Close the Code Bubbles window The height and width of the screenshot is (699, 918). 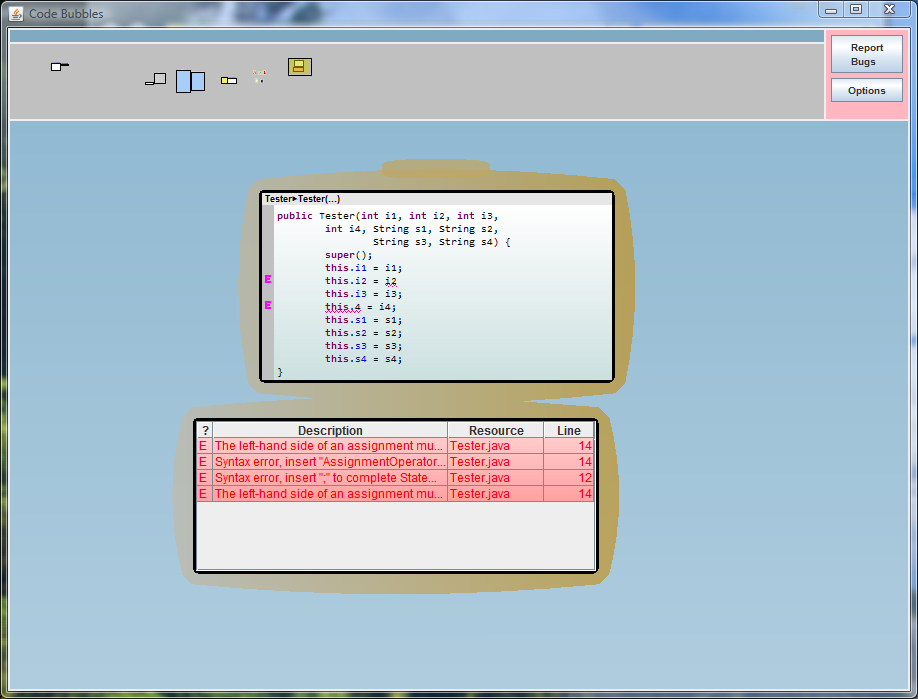click(889, 9)
